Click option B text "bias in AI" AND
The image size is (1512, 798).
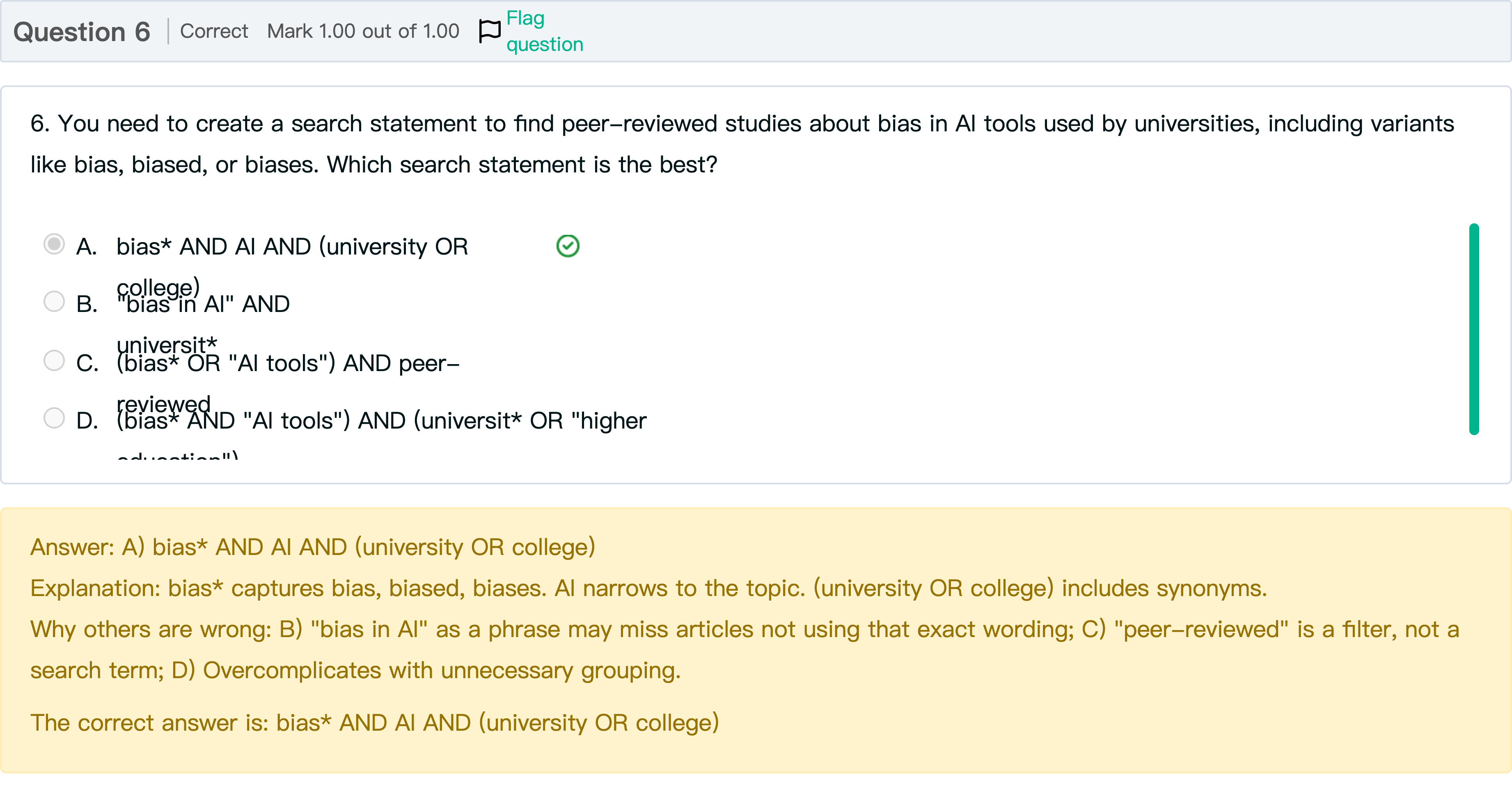pyautogui.click(x=203, y=304)
